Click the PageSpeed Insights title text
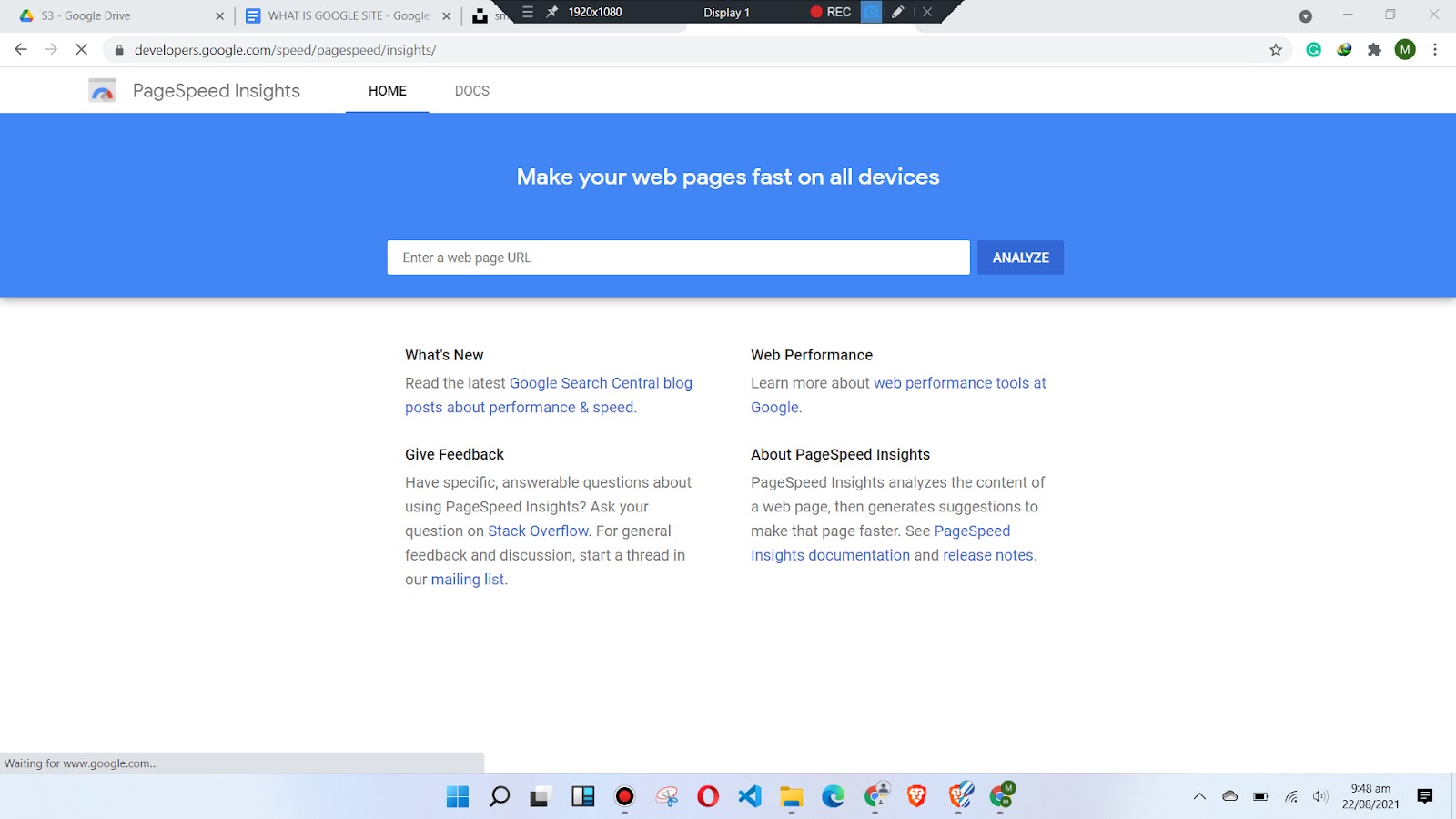This screenshot has width=1456, height=819. coord(217,91)
